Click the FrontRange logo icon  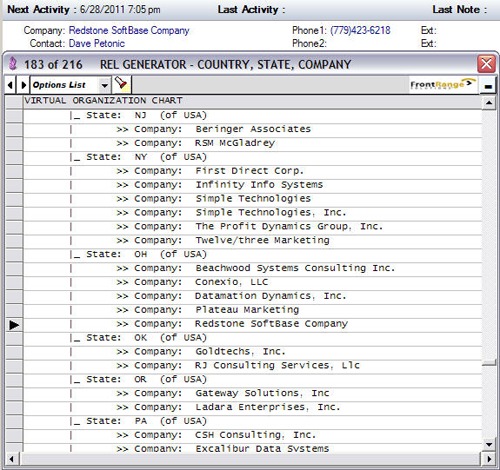coord(442,84)
